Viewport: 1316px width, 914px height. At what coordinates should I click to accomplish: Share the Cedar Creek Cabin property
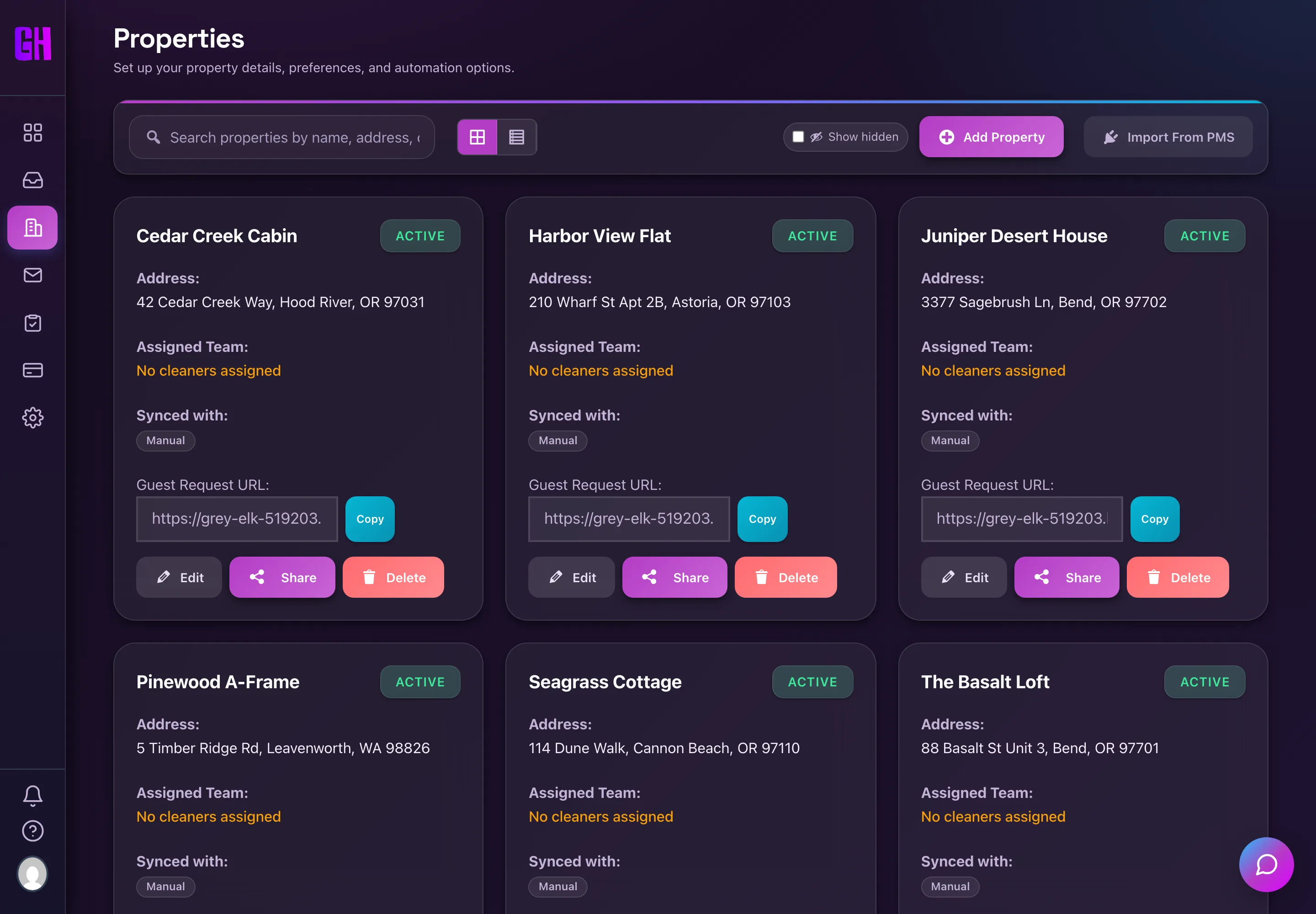[282, 577]
